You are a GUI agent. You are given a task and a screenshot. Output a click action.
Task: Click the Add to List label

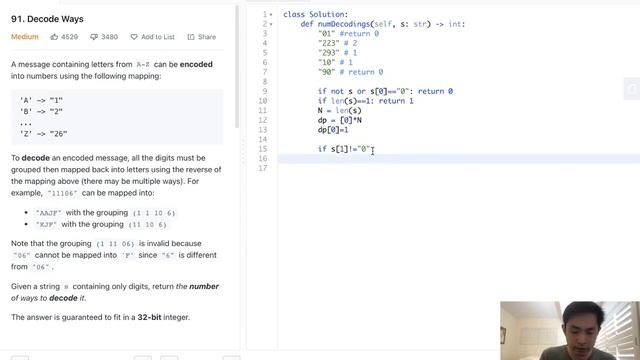coord(158,37)
